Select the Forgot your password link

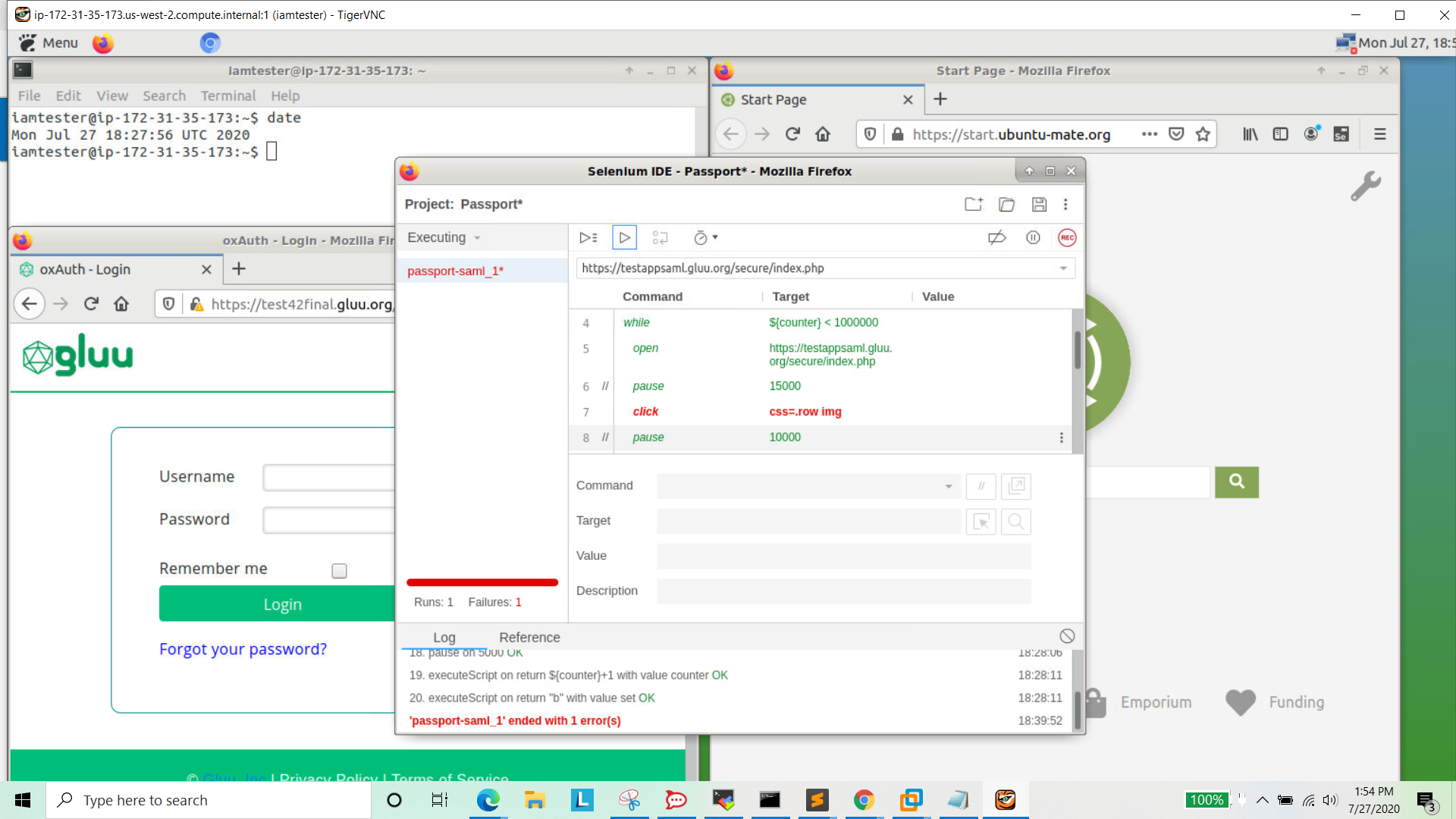(243, 649)
